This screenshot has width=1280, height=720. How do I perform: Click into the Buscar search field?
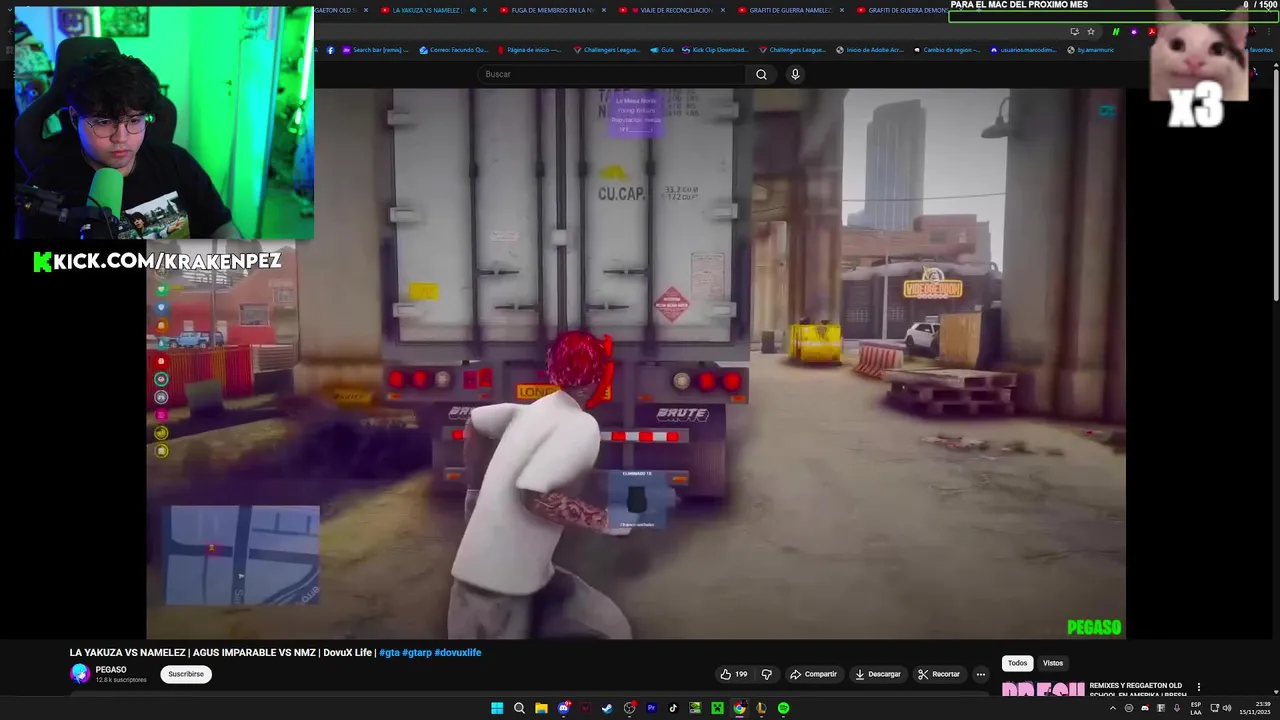611,74
